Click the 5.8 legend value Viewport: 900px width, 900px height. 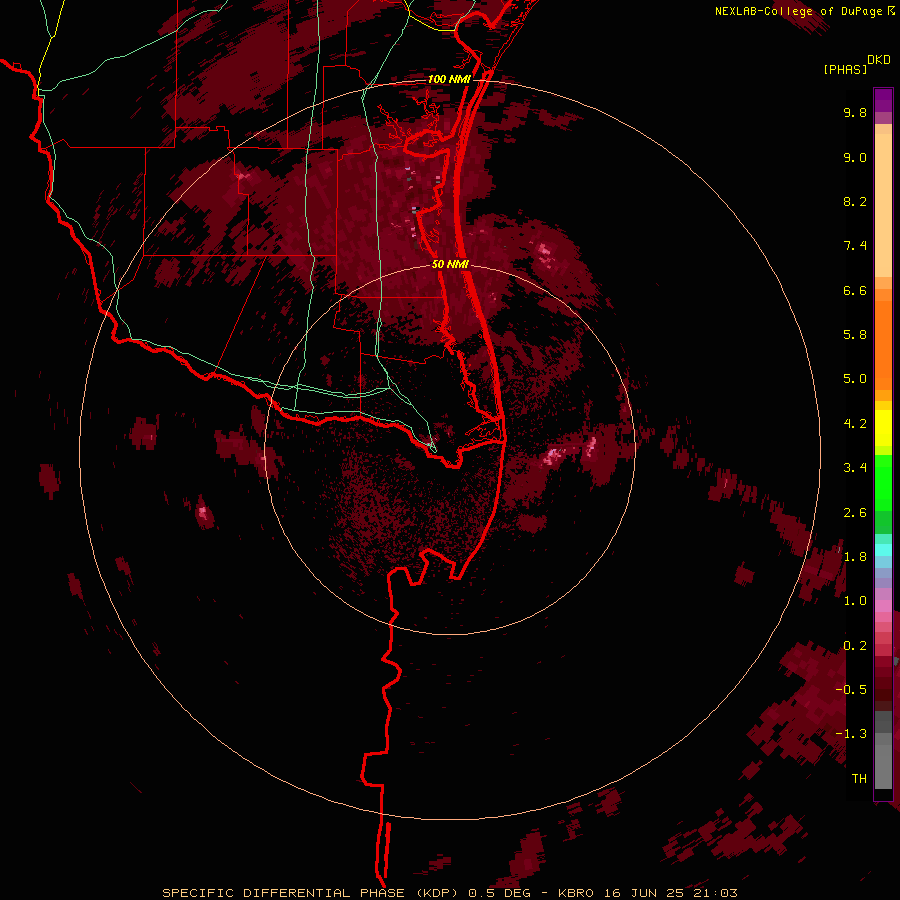tap(855, 335)
